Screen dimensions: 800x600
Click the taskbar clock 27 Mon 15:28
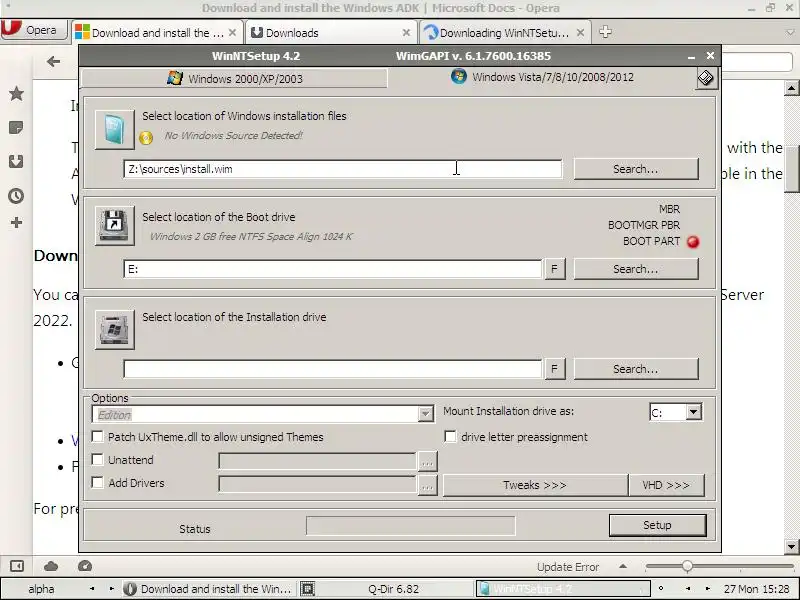click(x=757, y=589)
